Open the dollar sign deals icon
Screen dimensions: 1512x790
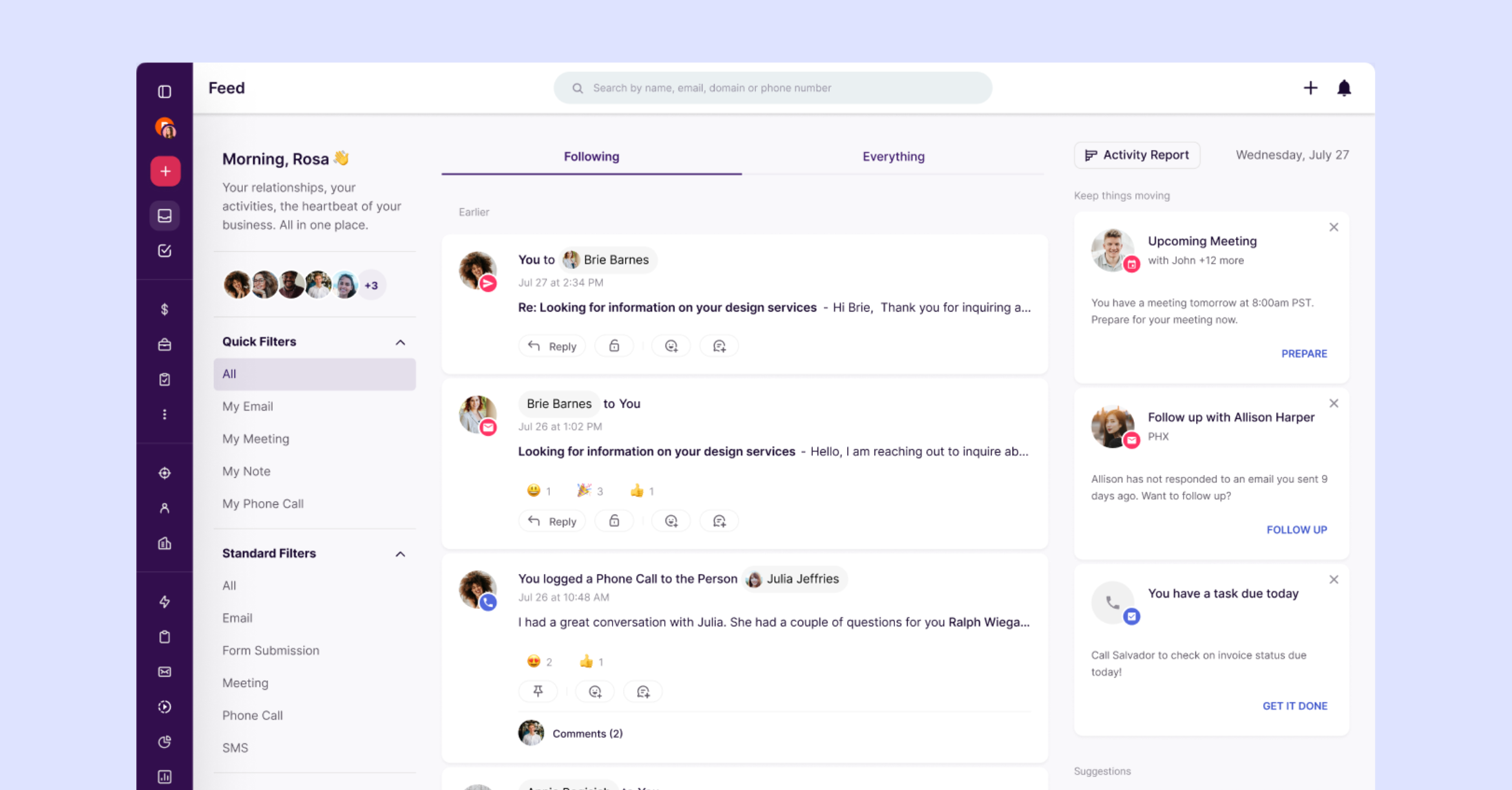(165, 310)
